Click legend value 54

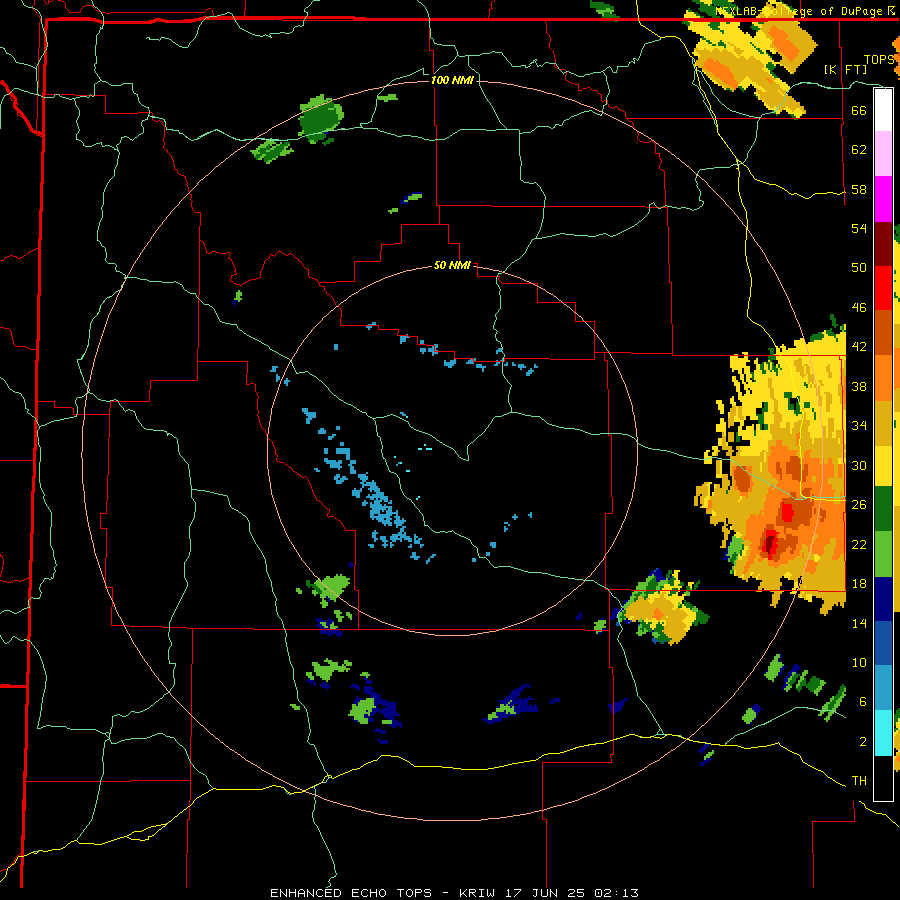click(859, 228)
